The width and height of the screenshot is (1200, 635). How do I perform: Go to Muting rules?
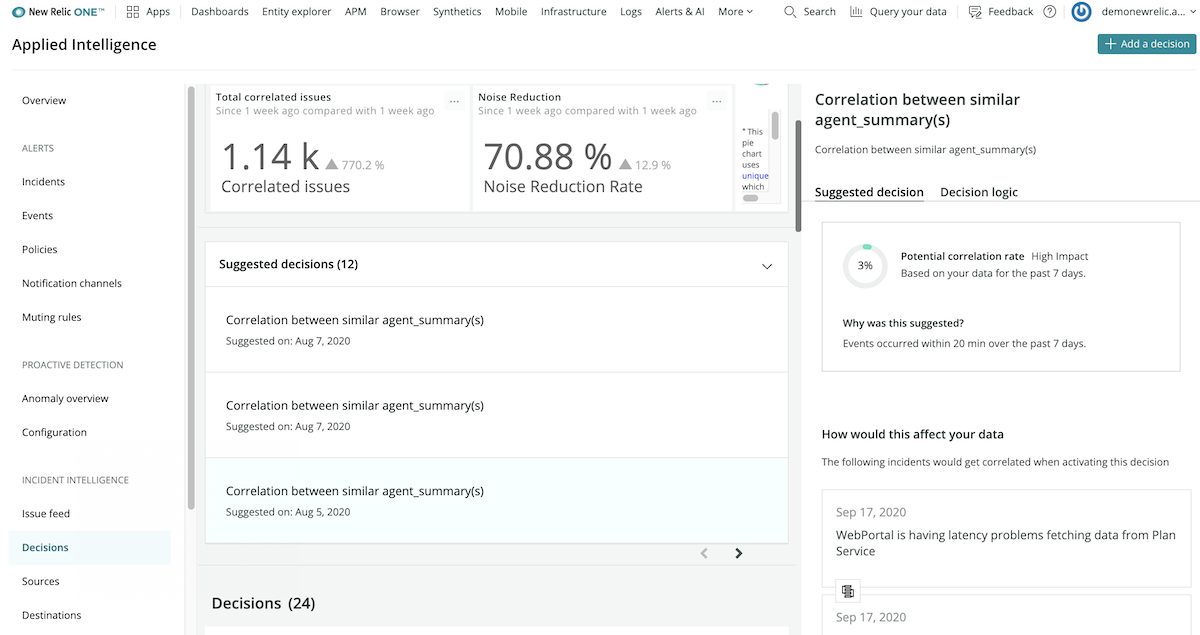coord(52,318)
